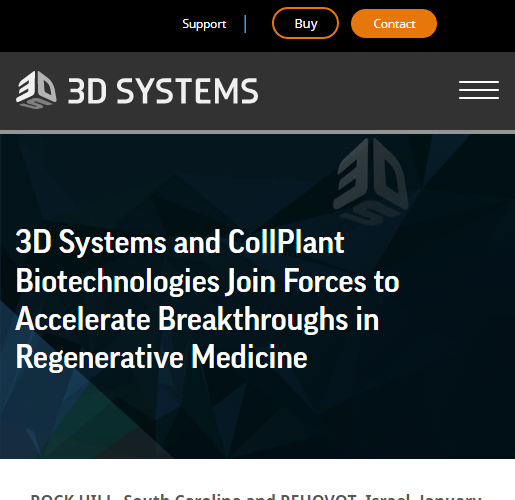Click the headline line "3D Systems and CollPlant"
The image size is (515, 500).
click(x=180, y=242)
